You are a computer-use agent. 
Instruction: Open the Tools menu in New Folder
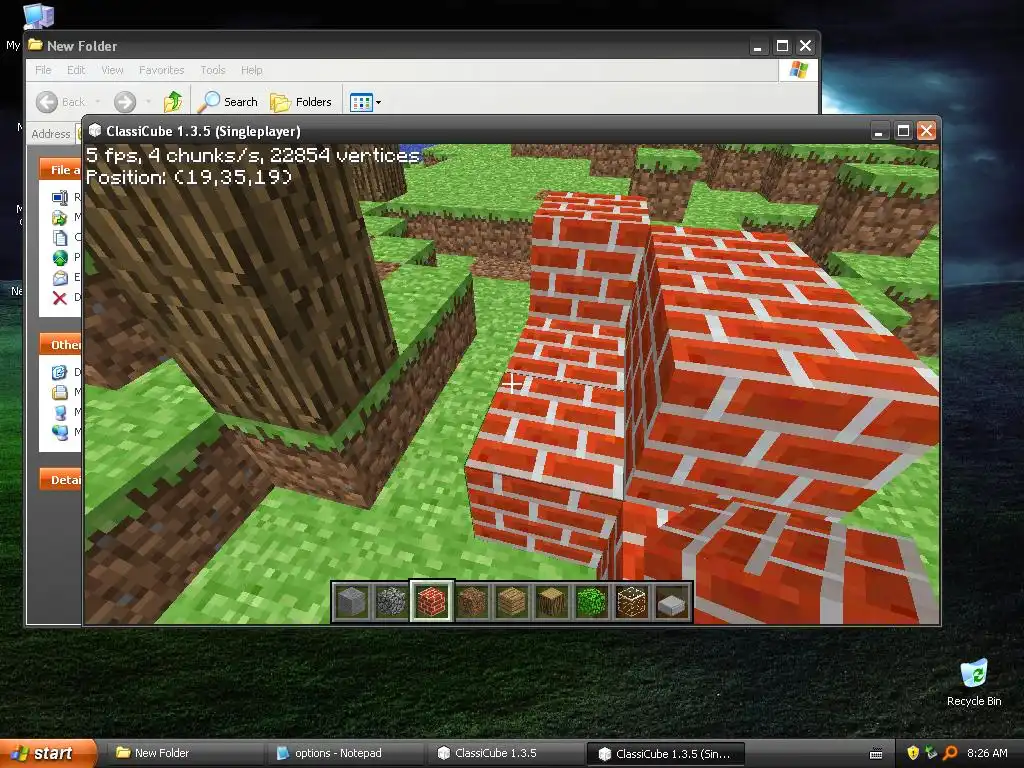pos(213,70)
